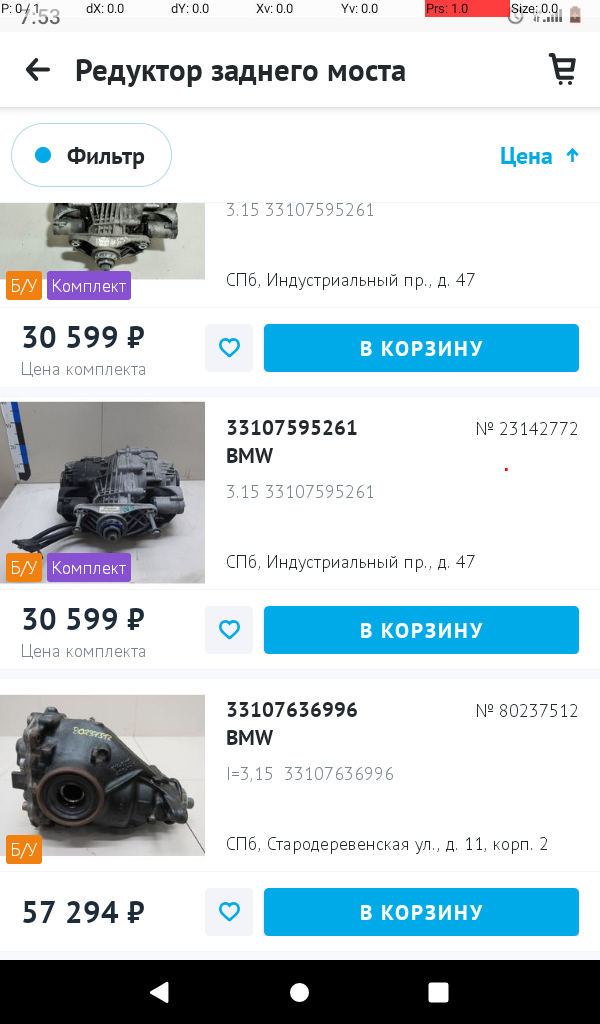
Task: Change sort order via Цена
Action: [x=526, y=156]
